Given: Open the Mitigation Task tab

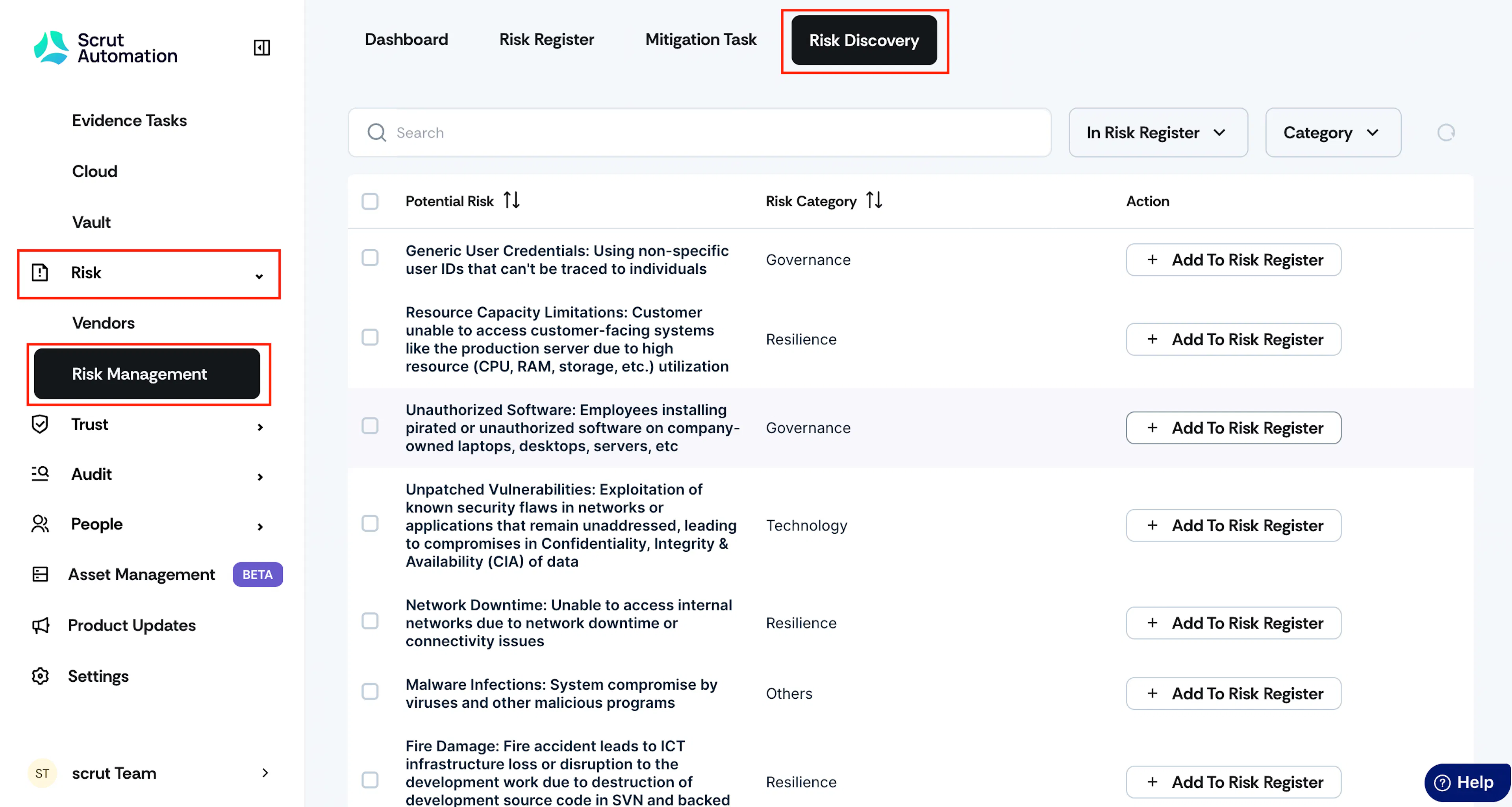Looking at the screenshot, I should [x=701, y=39].
